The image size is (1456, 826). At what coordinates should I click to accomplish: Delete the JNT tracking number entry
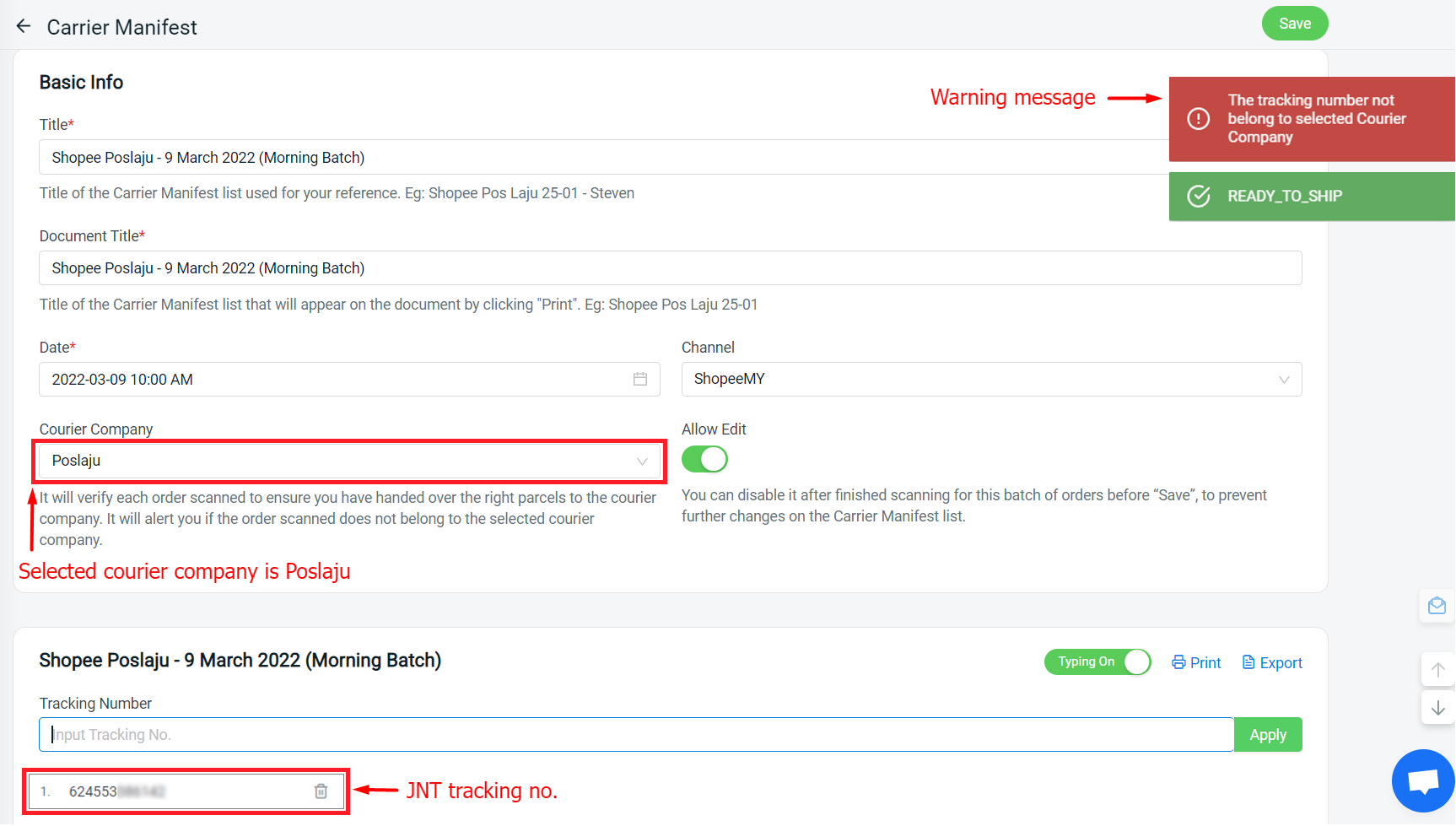click(x=321, y=791)
